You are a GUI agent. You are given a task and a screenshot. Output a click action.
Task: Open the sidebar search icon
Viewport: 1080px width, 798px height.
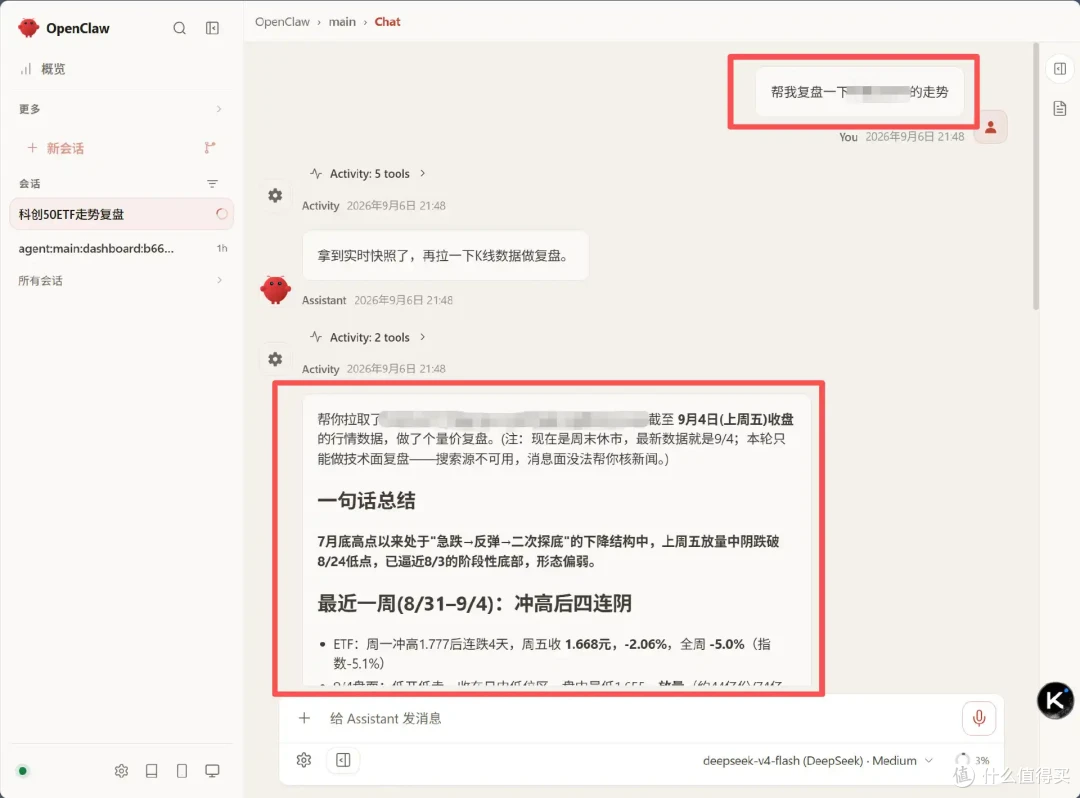click(180, 28)
